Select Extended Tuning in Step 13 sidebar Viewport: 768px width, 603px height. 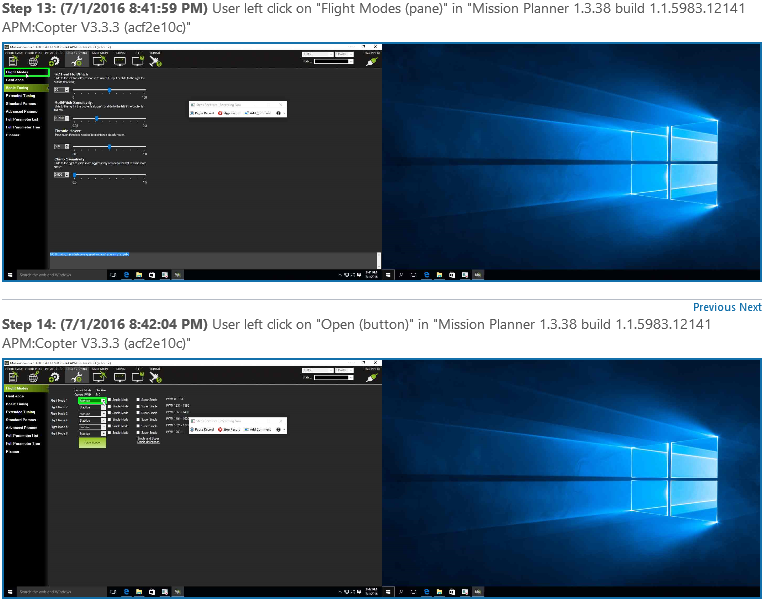(x=21, y=96)
